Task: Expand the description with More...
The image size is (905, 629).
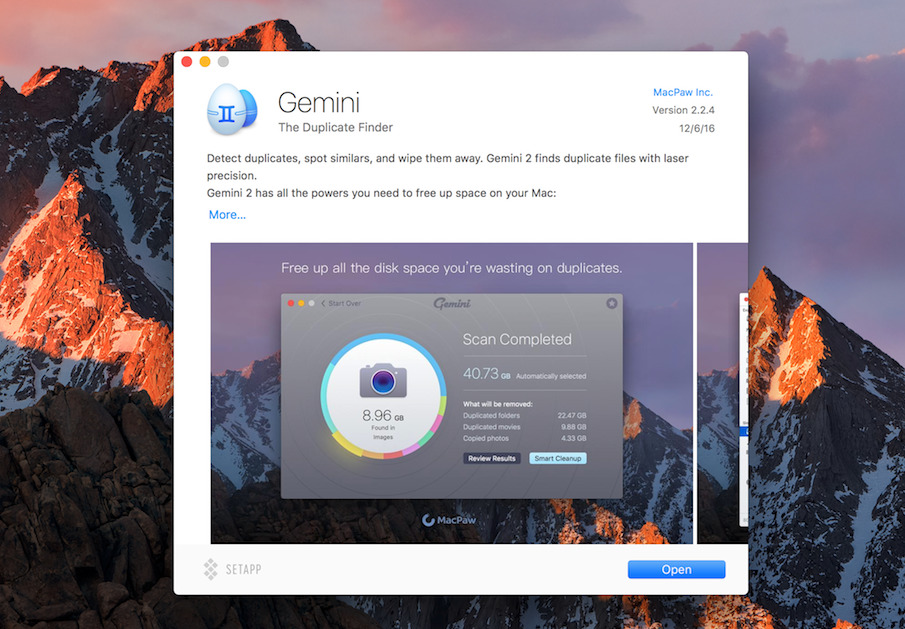Action: pos(227,215)
